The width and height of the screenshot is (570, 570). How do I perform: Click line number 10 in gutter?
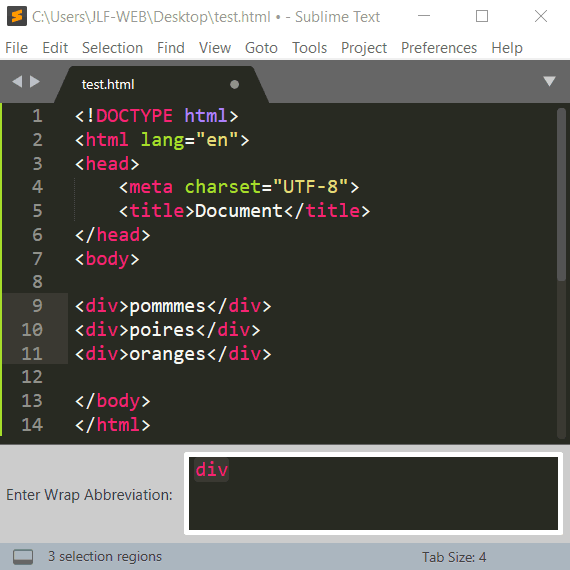click(x=32, y=330)
